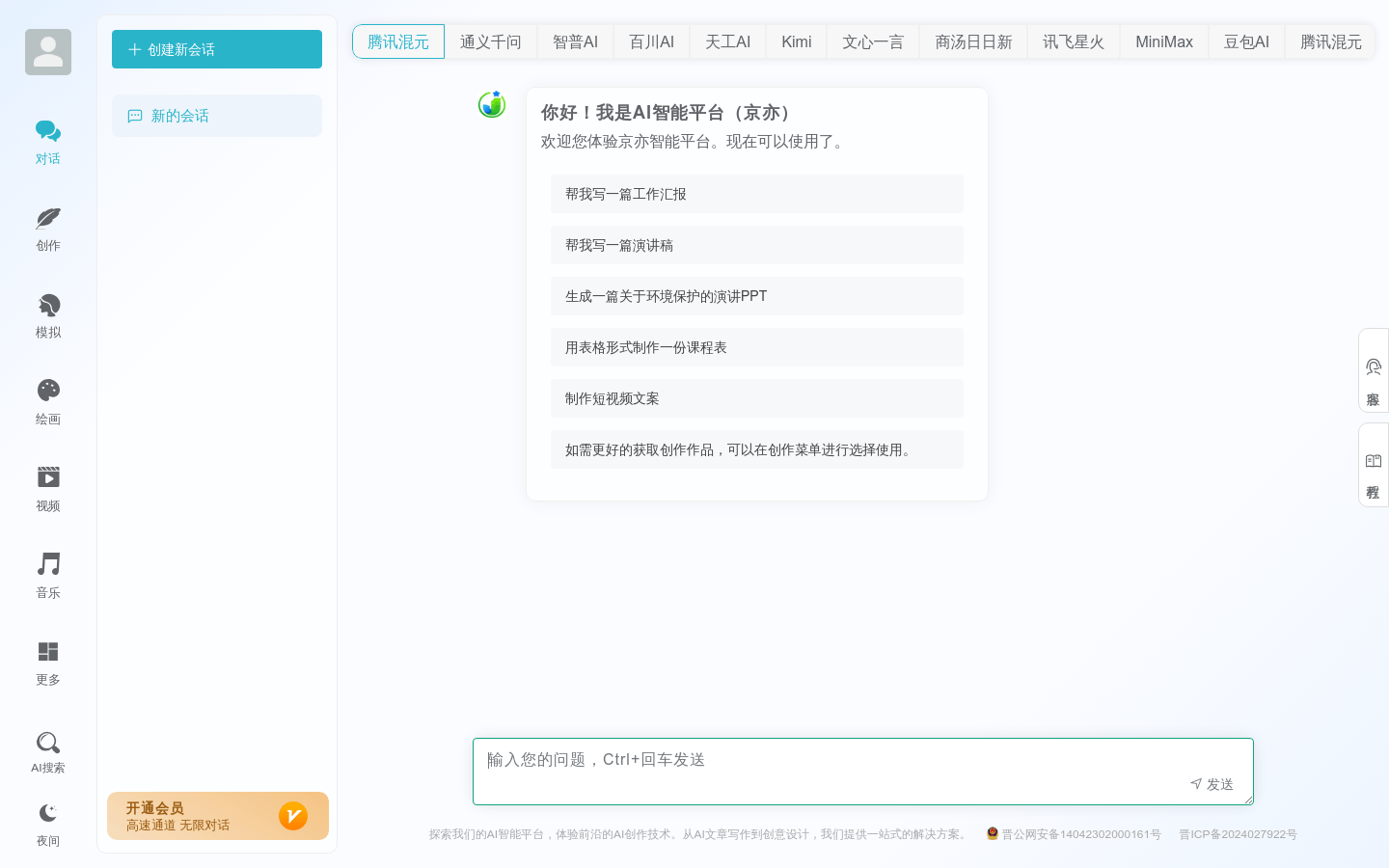Switch to the 通义千问 tab
Viewport: 1389px width, 868px height.
pos(491,41)
